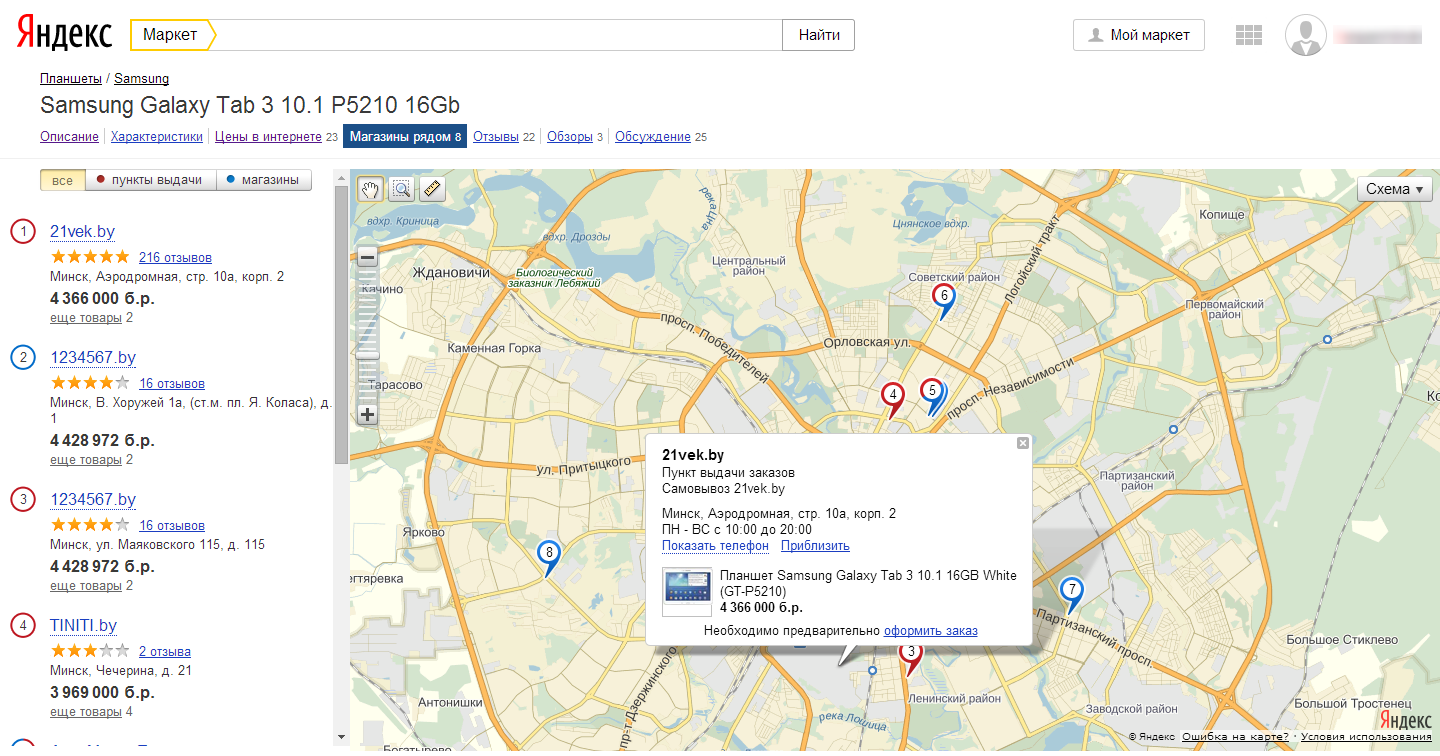1440x756 pixels.
Task: Click map marker number 6
Action: pyautogui.click(x=942, y=296)
